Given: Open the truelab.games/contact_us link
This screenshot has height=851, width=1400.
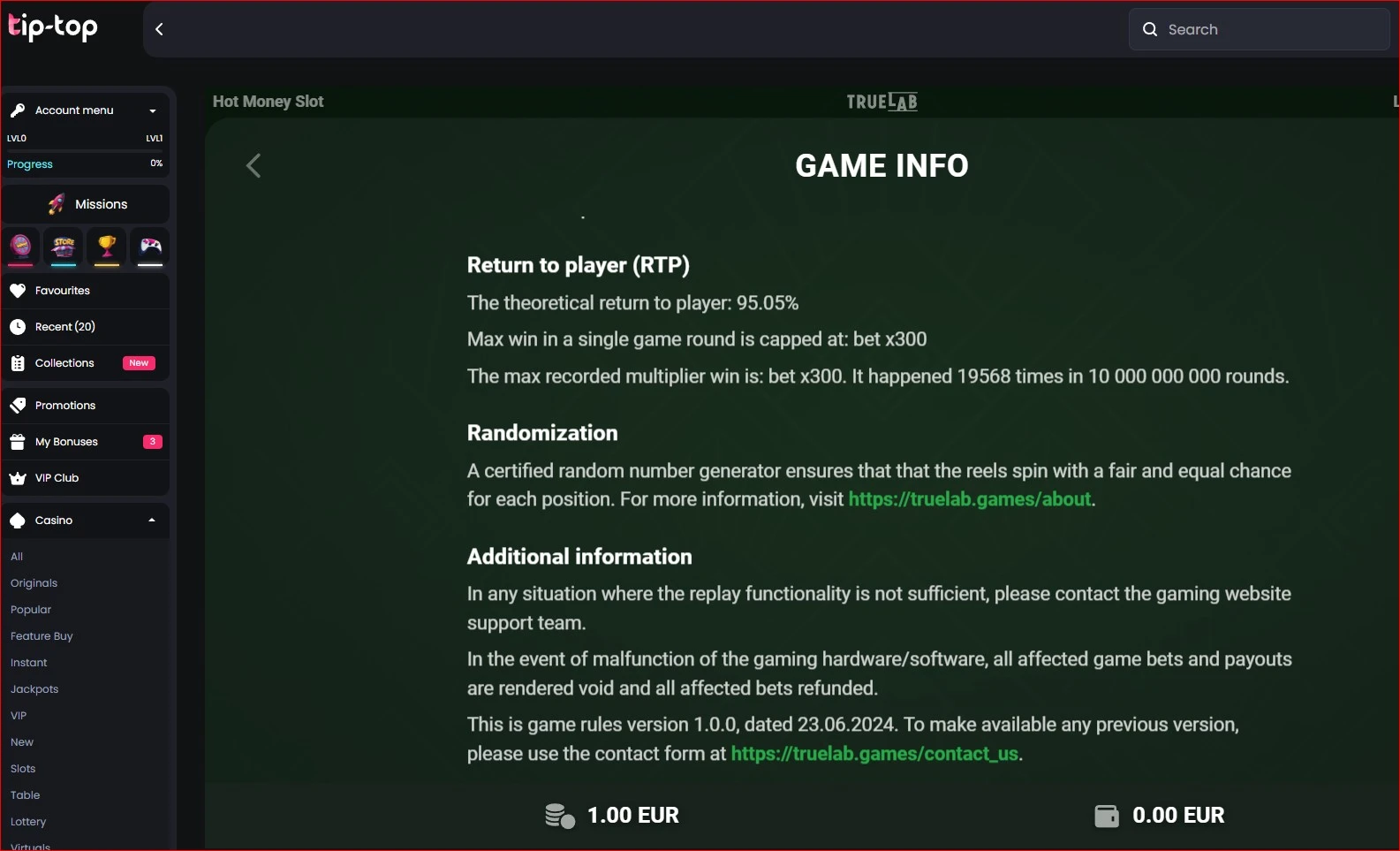Looking at the screenshot, I should (874, 754).
